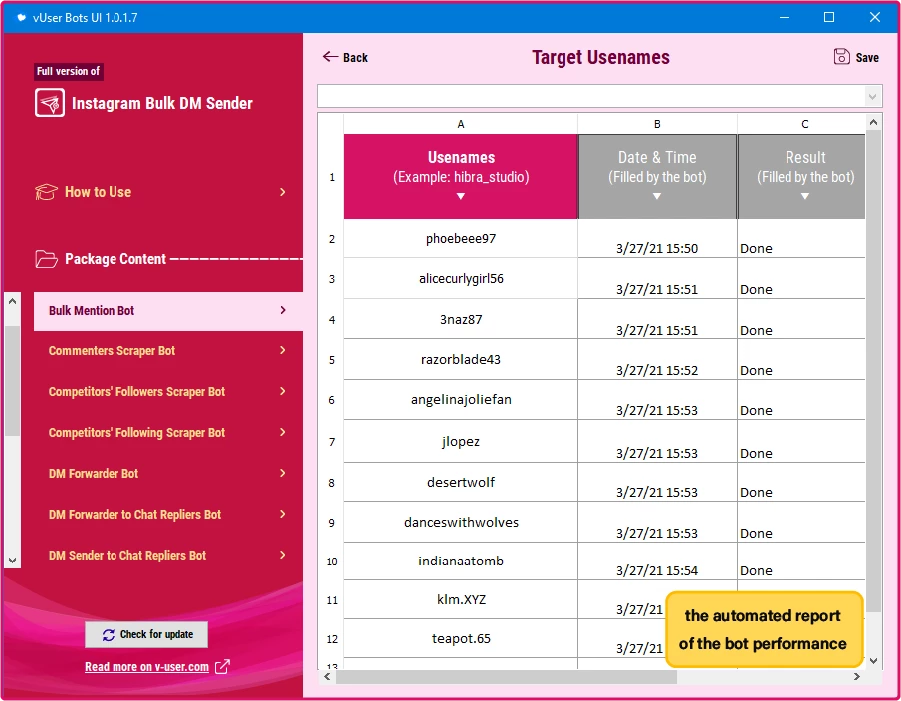Screen dimensions: 901x701
Task: Open the Read more on v-user.com link
Action: click(147, 667)
